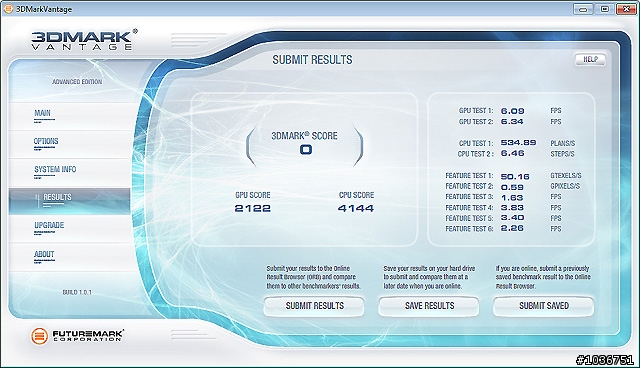Click the Save Results button

point(429,306)
